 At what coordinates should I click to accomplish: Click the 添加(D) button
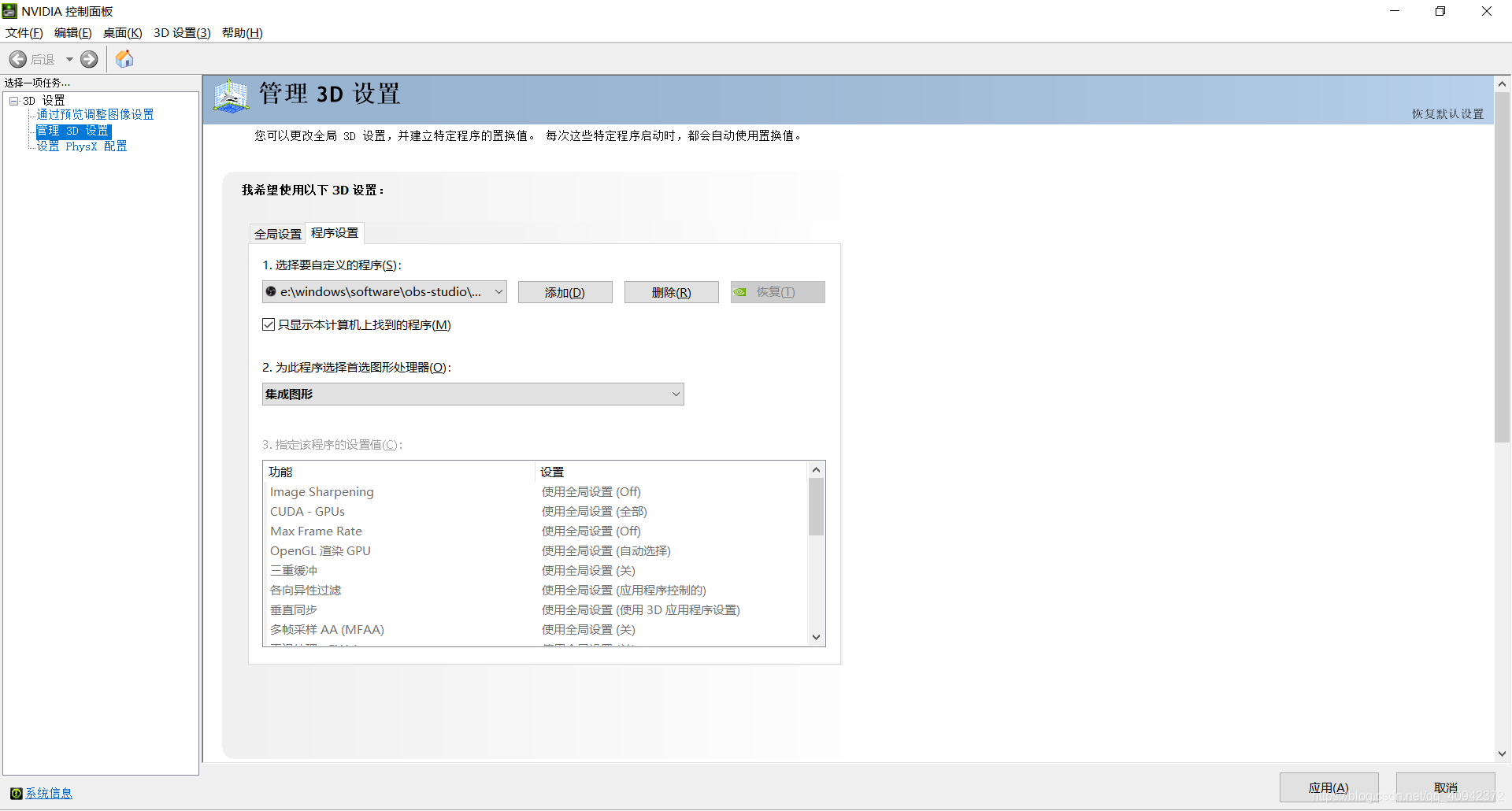pos(565,292)
